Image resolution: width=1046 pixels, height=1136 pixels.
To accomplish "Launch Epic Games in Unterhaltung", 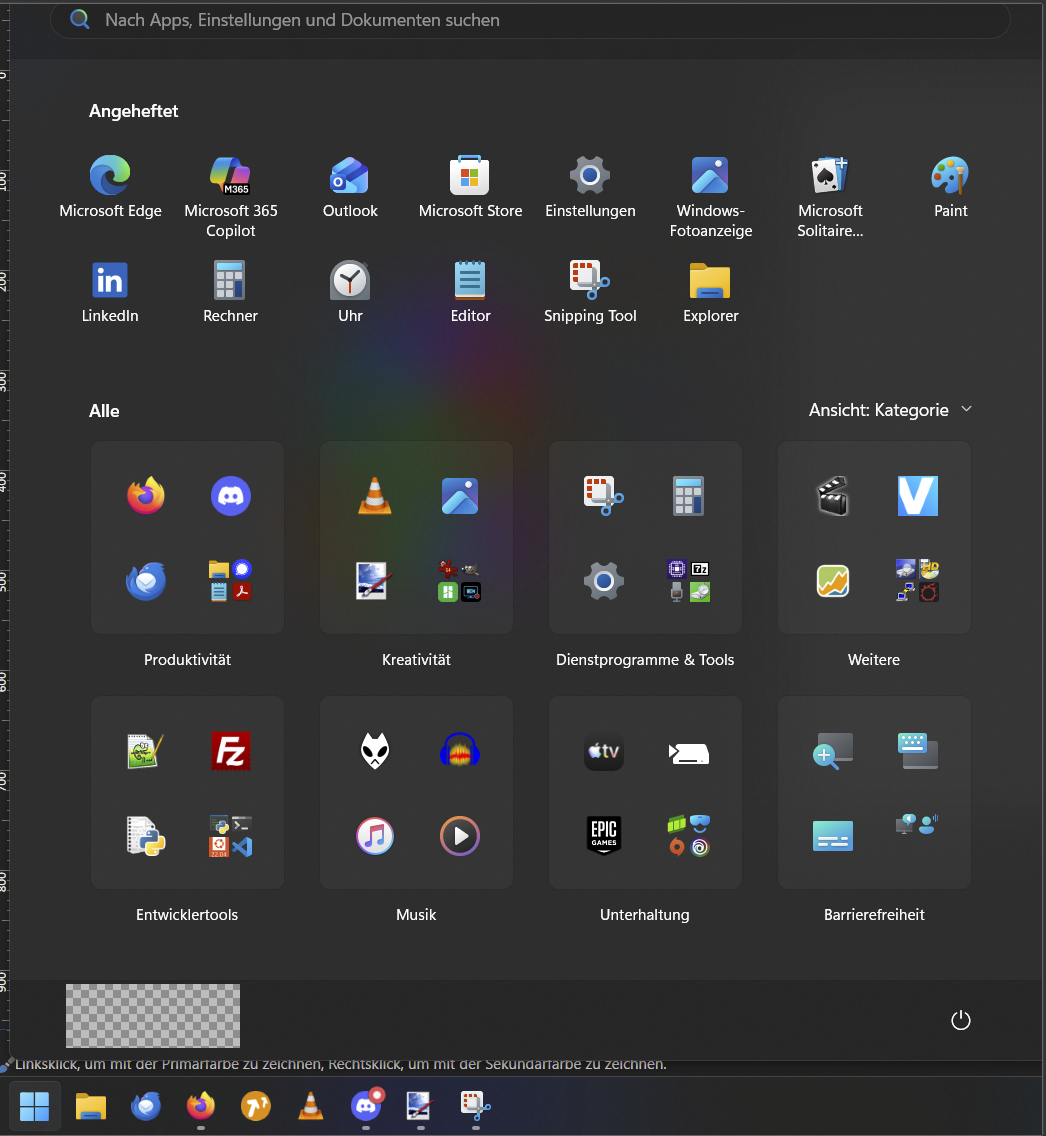I will click(x=603, y=836).
